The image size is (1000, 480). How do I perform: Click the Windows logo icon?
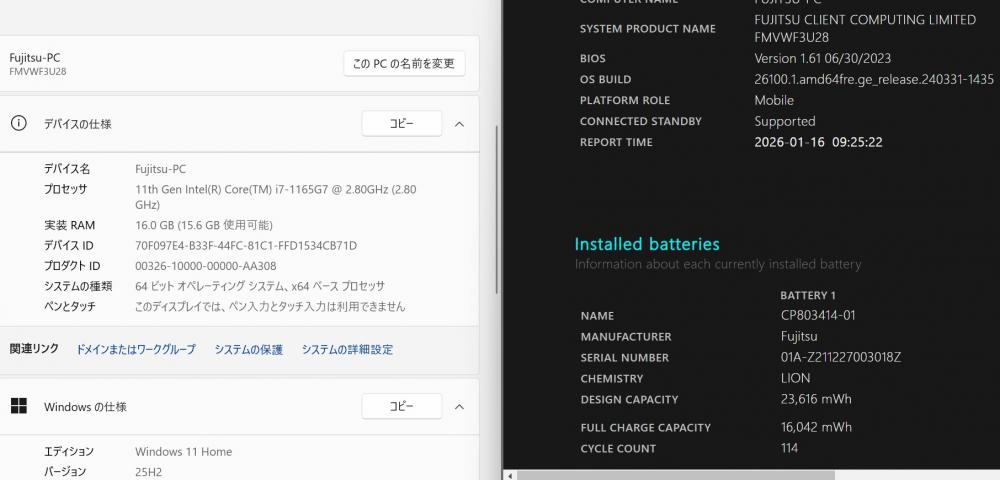click(x=18, y=406)
